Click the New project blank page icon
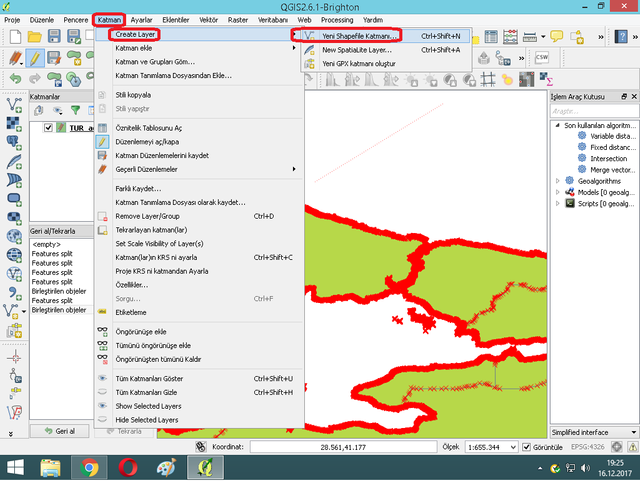This screenshot has width=640, height=486. pyautogui.click(x=15, y=37)
